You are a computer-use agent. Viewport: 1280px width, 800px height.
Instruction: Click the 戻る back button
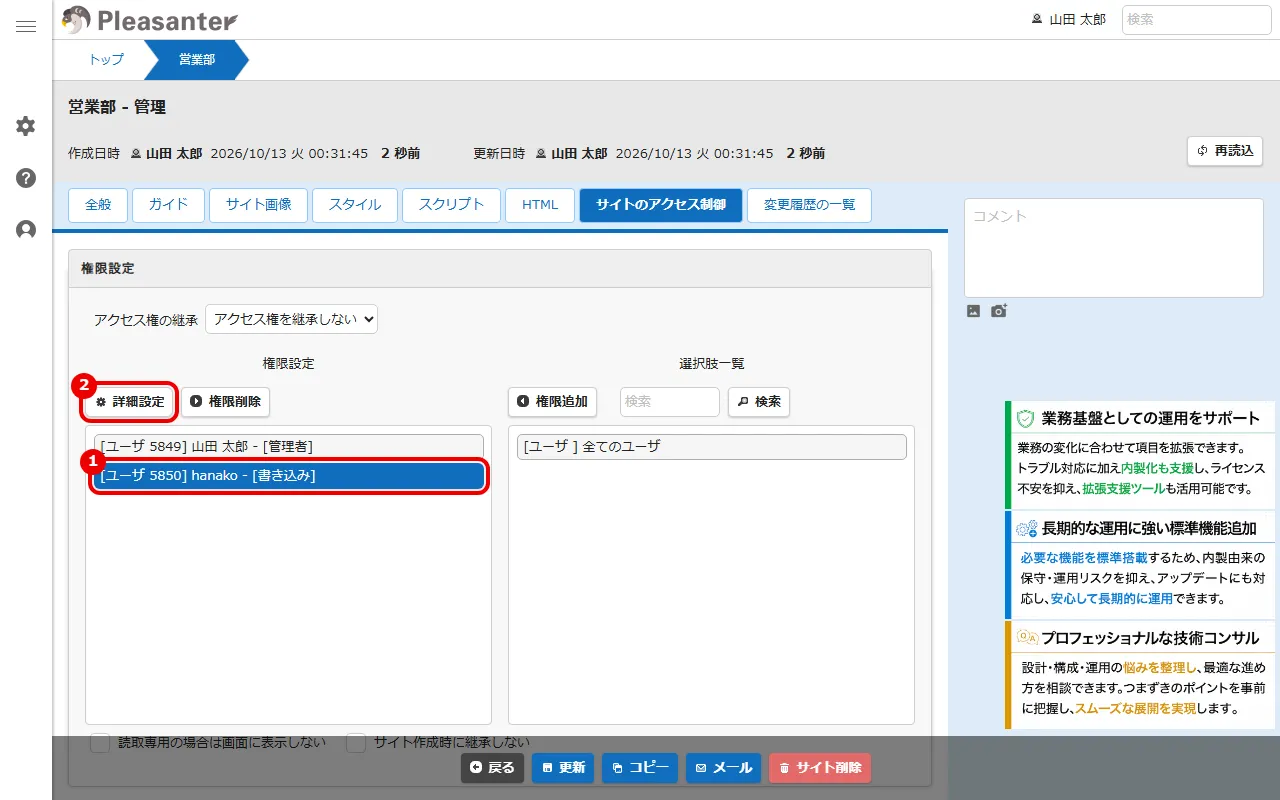[492, 768]
